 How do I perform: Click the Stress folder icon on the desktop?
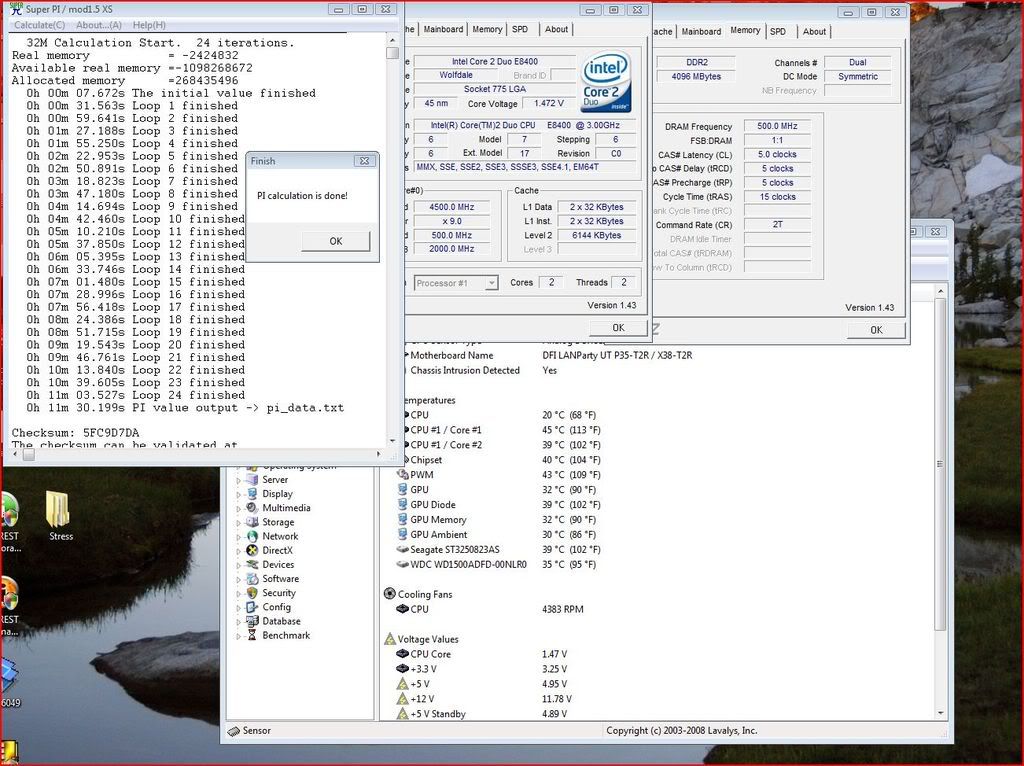pyautogui.click(x=58, y=509)
